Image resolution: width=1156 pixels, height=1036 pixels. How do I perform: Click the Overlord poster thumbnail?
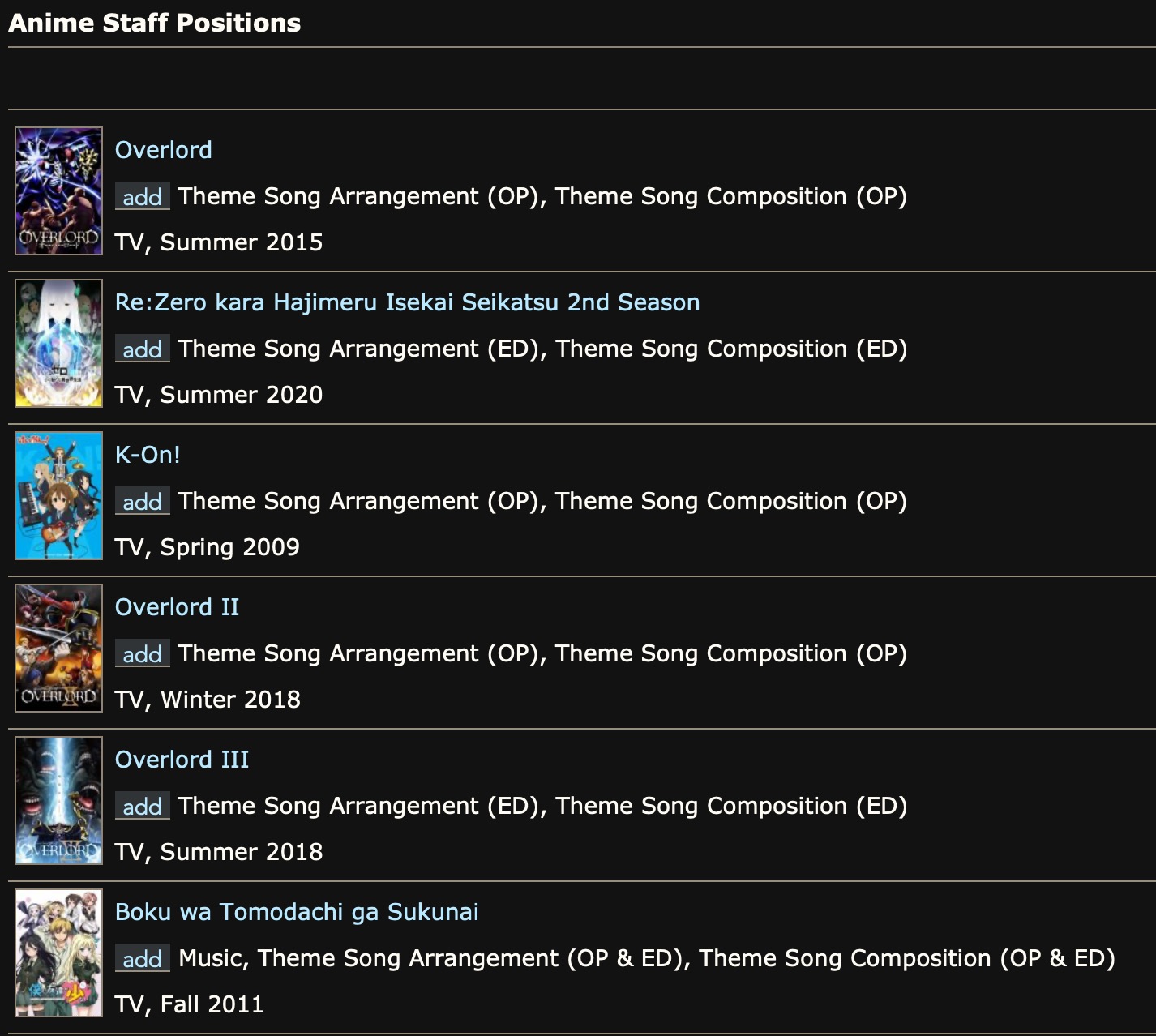(59, 191)
